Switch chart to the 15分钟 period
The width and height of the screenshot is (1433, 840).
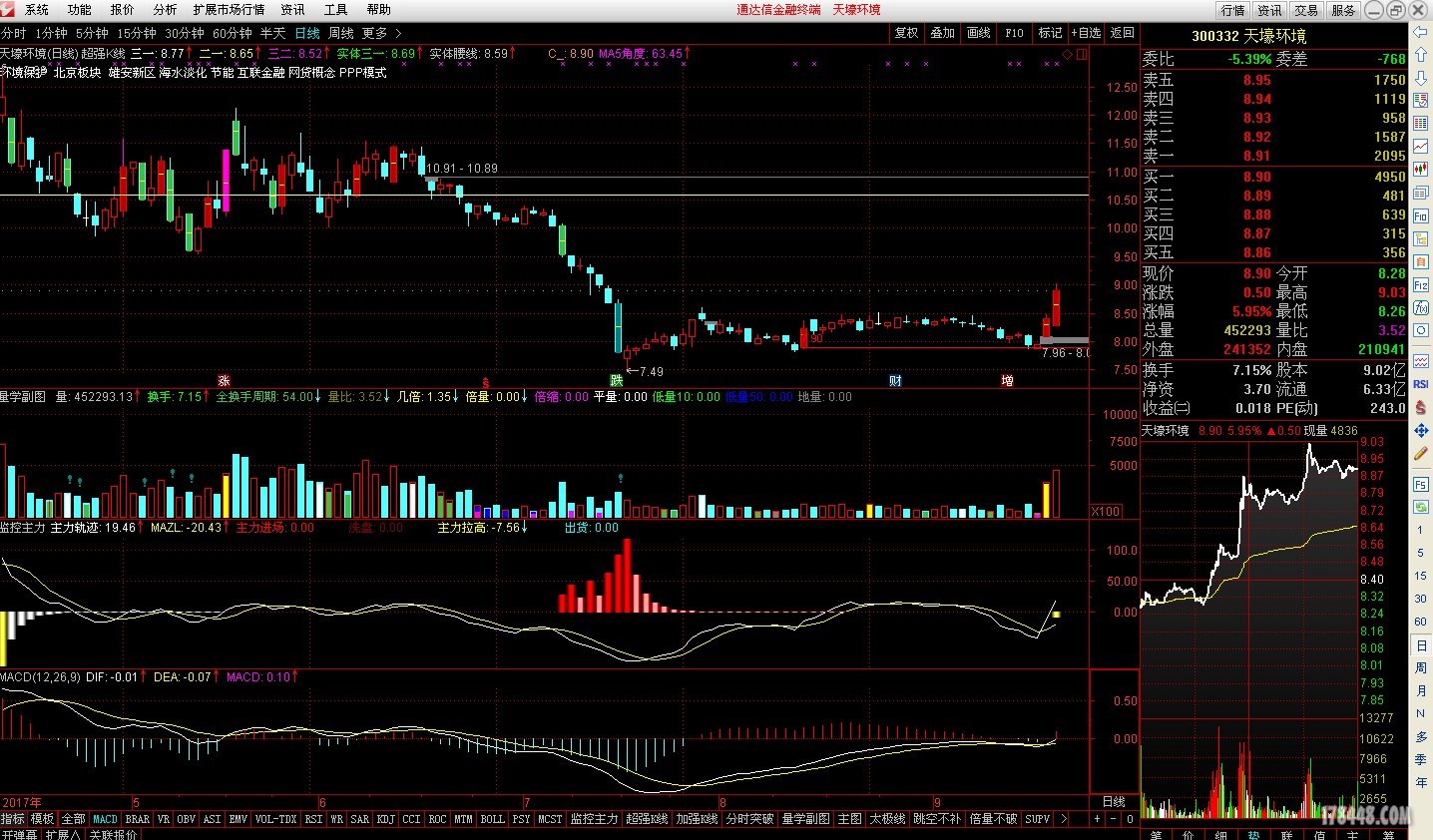click(137, 33)
